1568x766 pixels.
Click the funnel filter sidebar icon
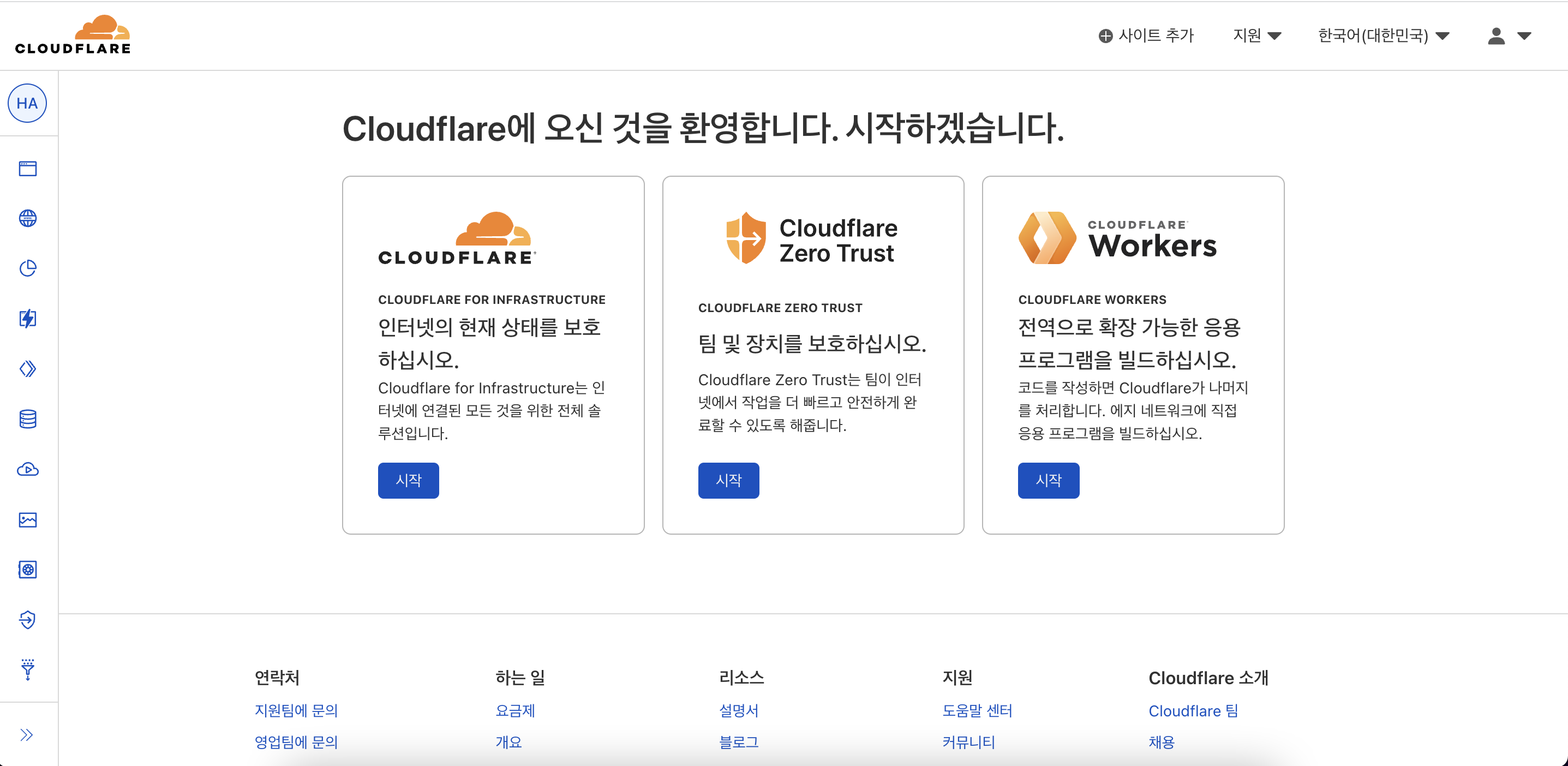pos(27,669)
